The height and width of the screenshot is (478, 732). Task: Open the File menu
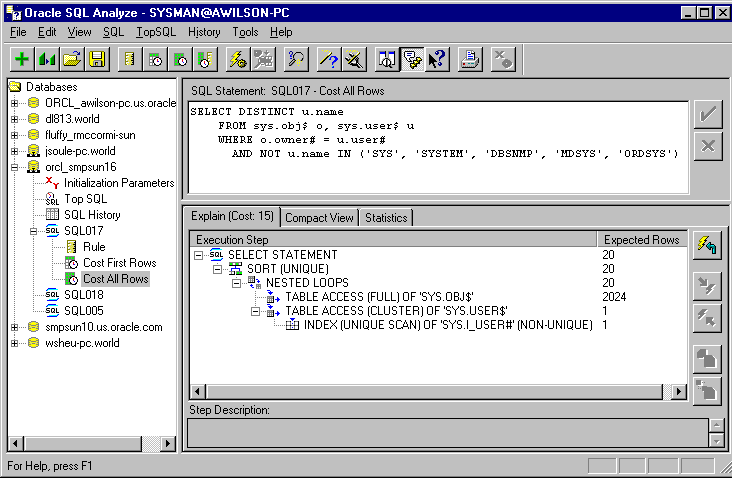[18, 32]
